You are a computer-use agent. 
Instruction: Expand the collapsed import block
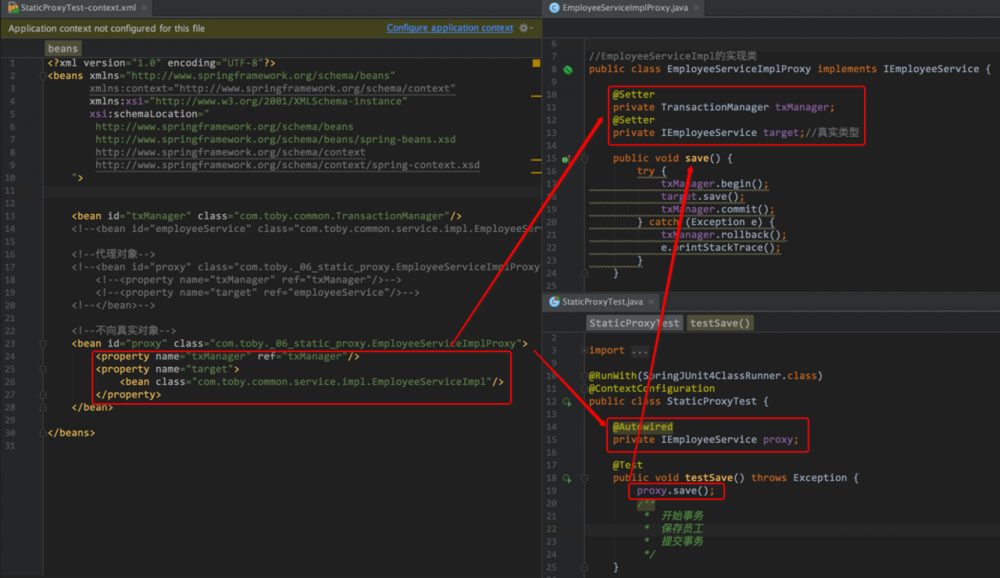pyautogui.click(x=584, y=351)
